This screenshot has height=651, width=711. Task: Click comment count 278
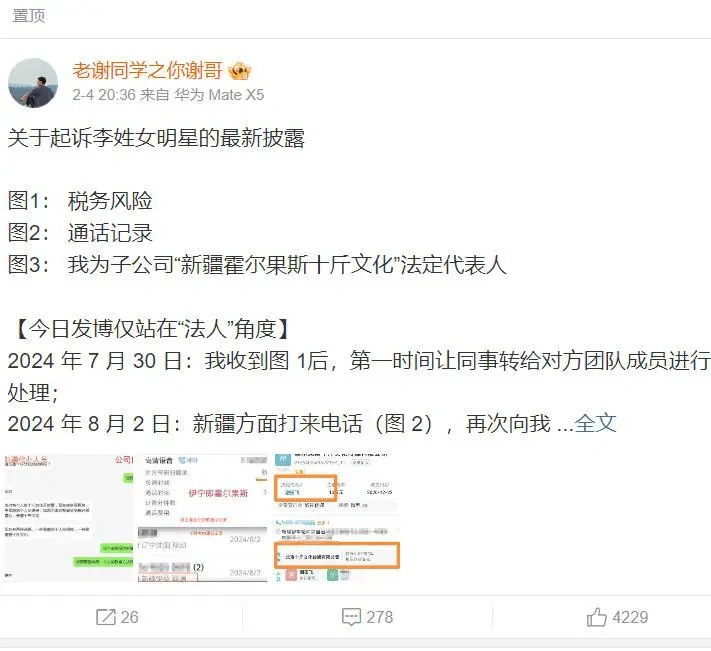[x=380, y=617]
